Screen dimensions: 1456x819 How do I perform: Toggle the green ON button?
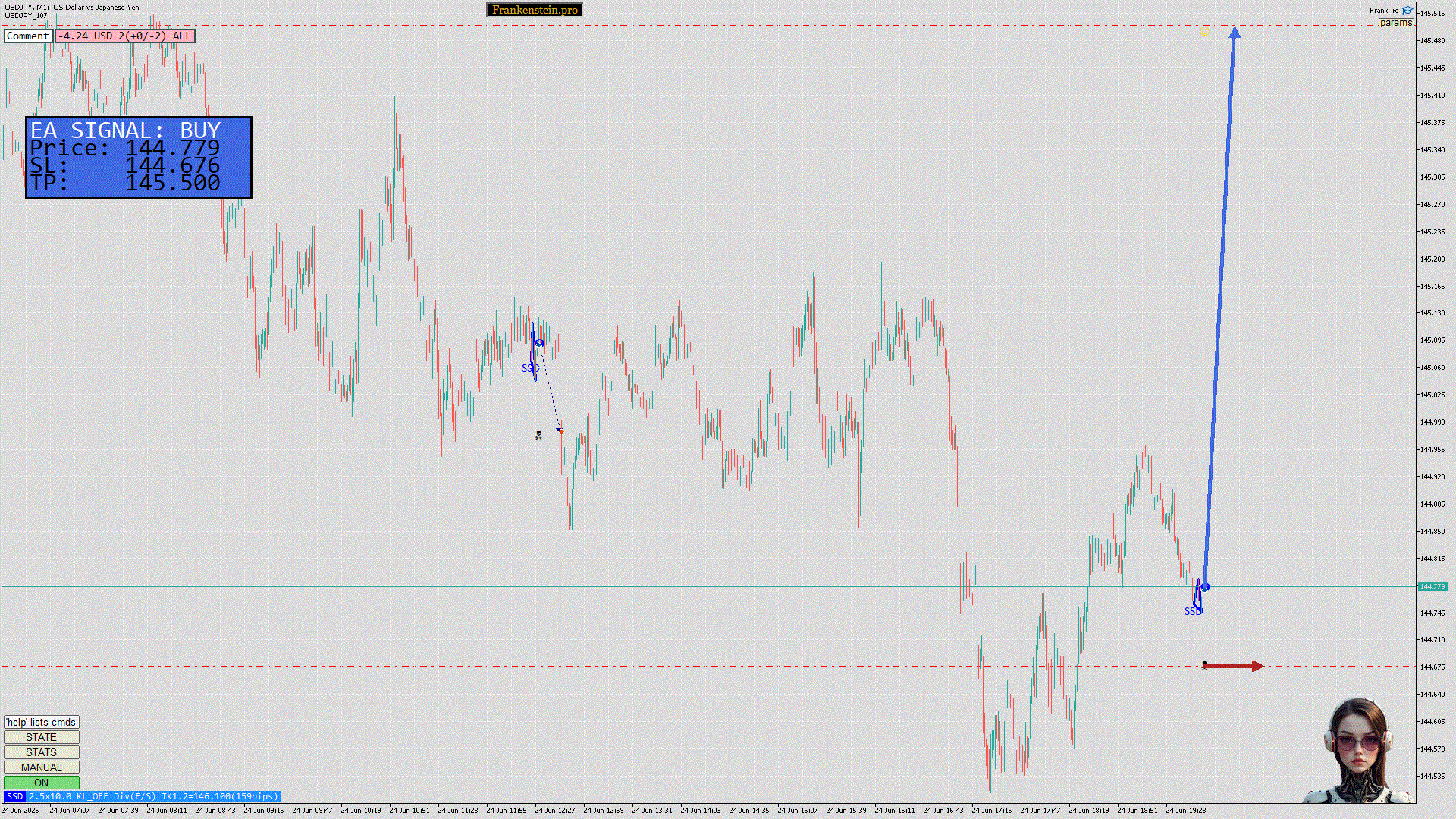[42, 783]
